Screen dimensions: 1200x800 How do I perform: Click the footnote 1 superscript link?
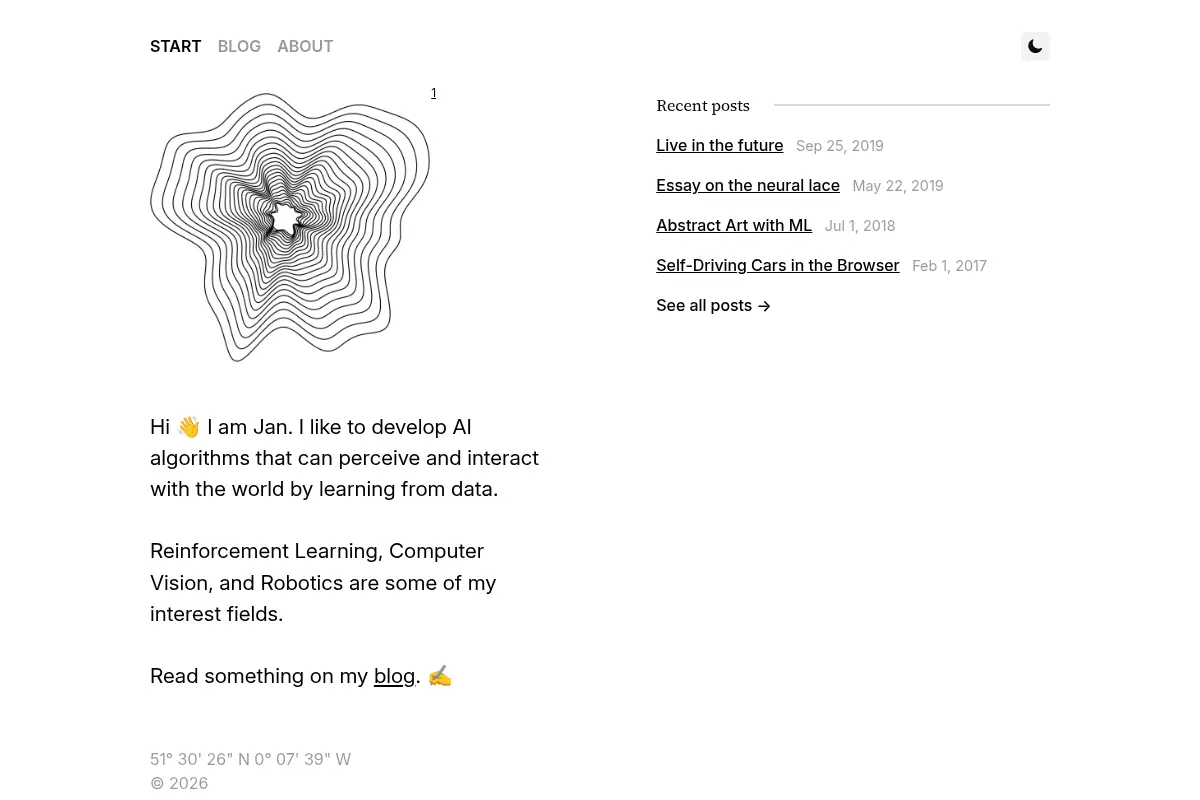tap(434, 93)
